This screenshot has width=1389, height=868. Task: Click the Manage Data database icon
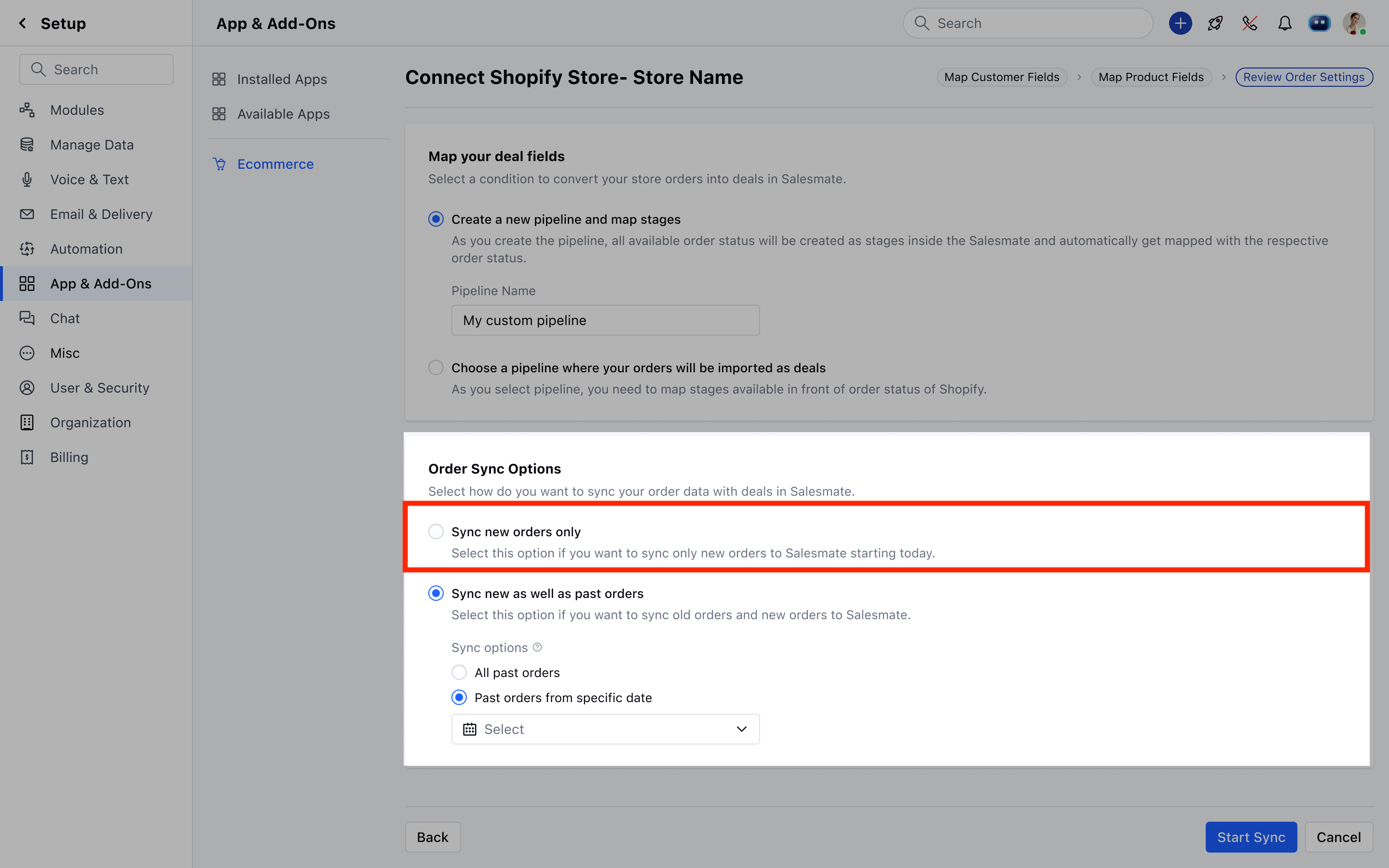[27, 145]
